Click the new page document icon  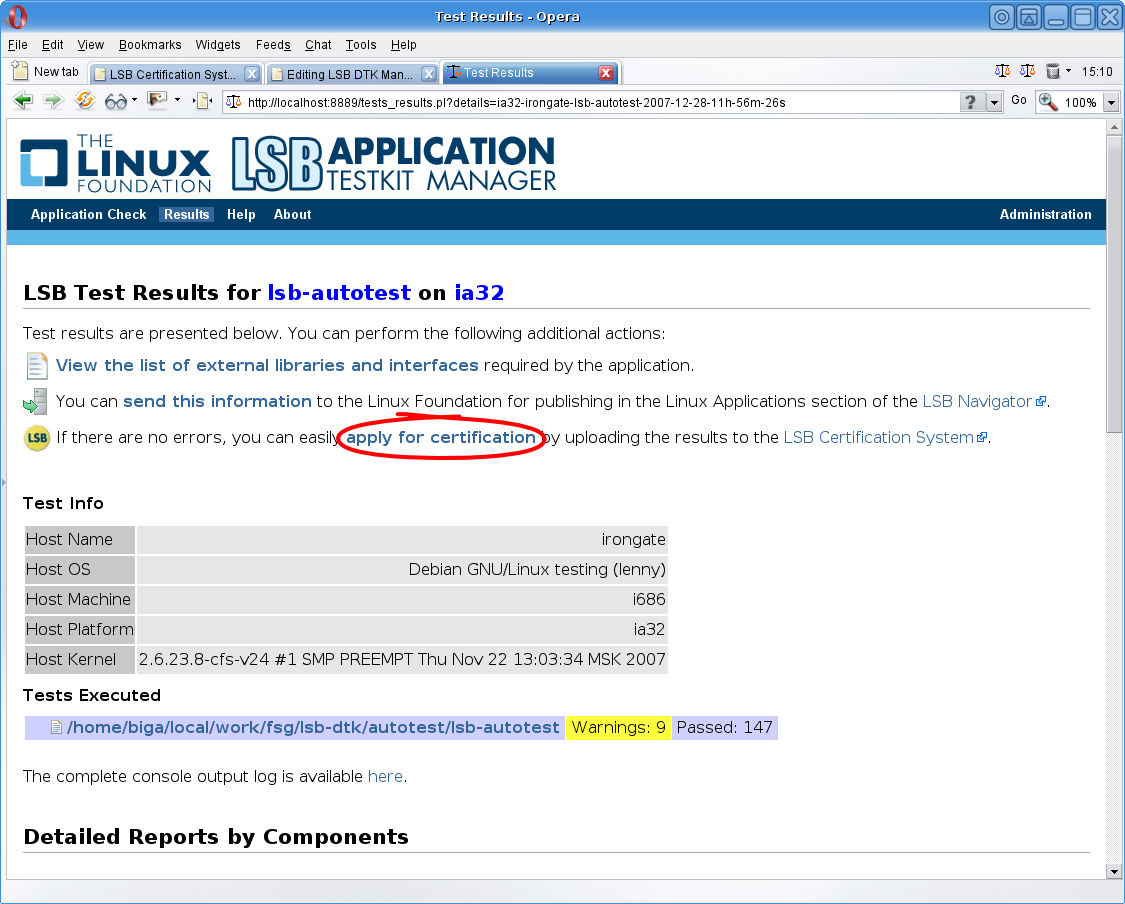click(x=204, y=100)
